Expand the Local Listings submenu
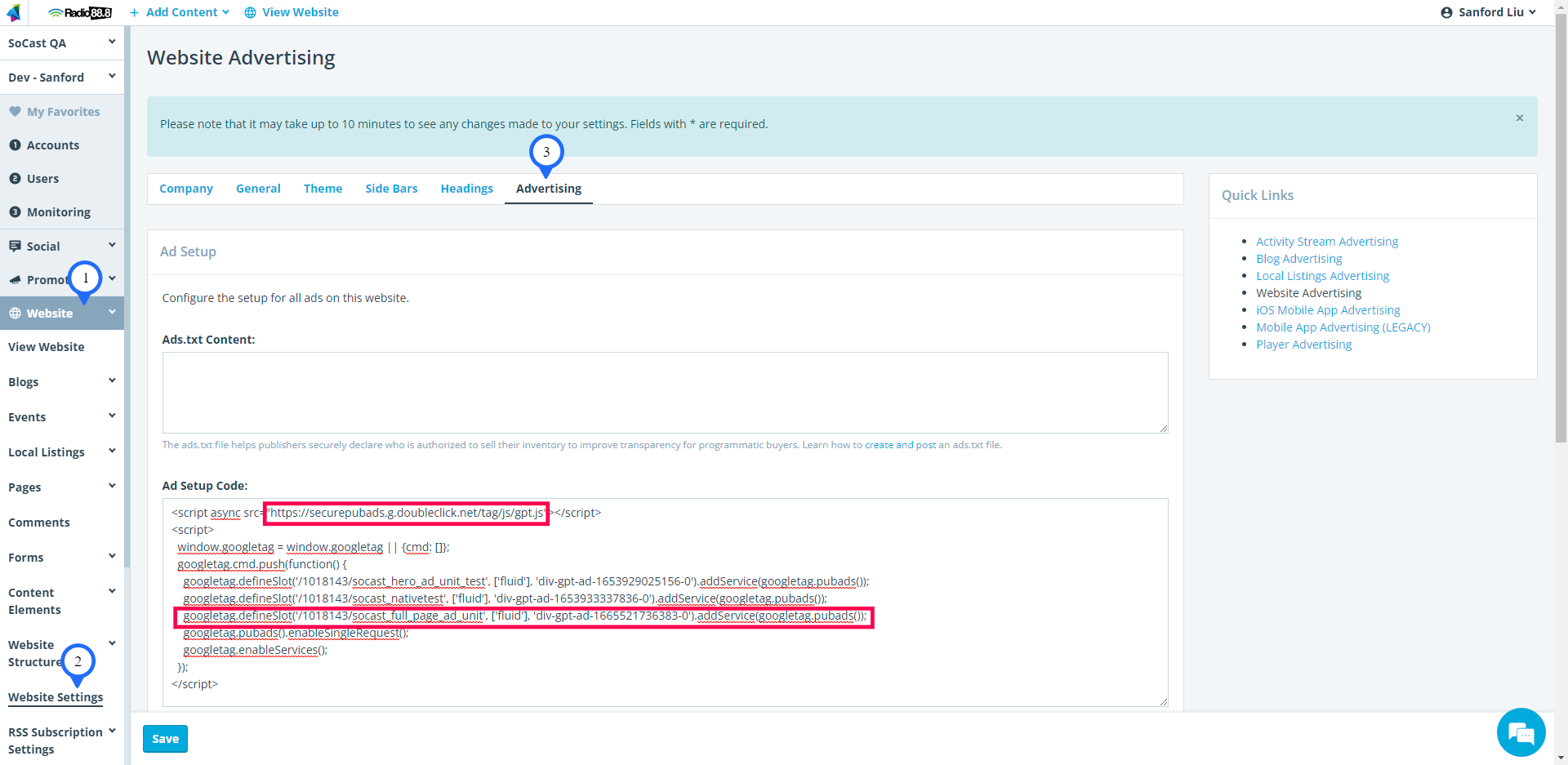Image resolution: width=1568 pixels, height=765 pixels. click(112, 451)
